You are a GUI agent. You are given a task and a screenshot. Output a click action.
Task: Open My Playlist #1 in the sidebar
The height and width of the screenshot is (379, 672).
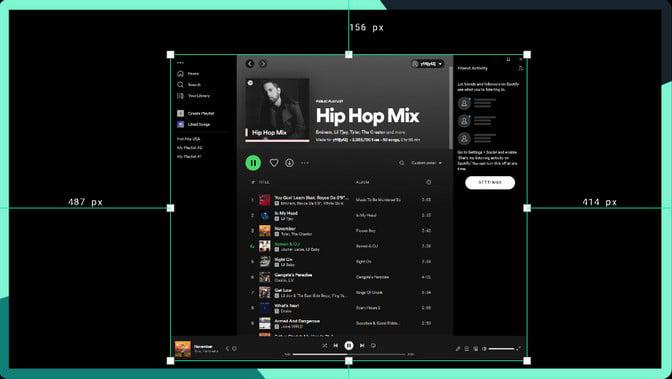(x=189, y=157)
